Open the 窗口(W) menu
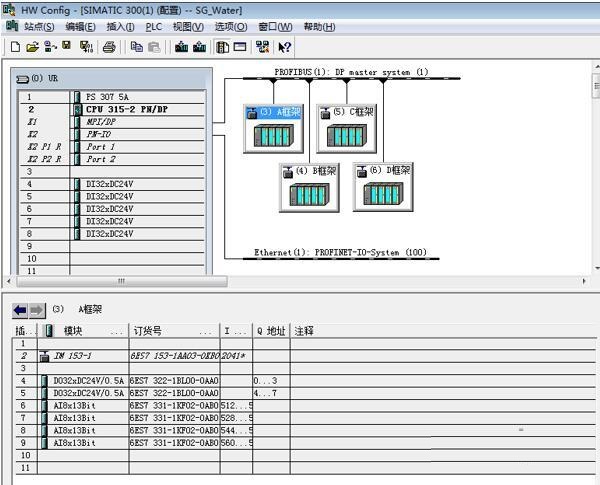The width and height of the screenshot is (600, 485). (276, 27)
